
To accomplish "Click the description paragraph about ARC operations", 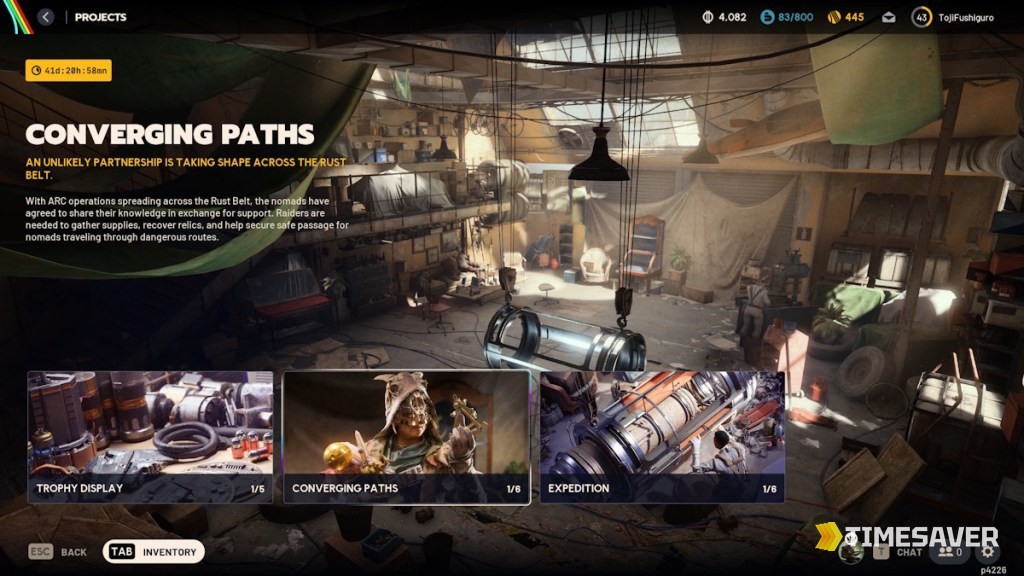I will pyautogui.click(x=187, y=219).
